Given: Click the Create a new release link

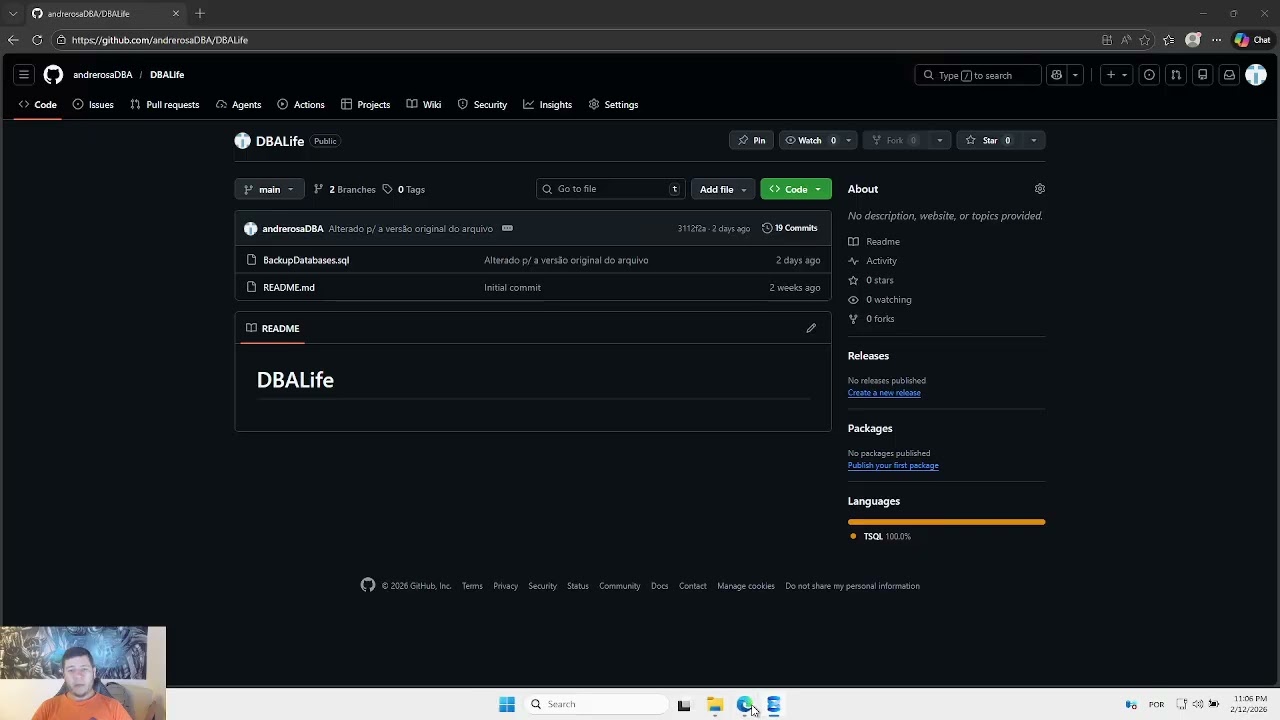Looking at the screenshot, I should click(x=884, y=393).
